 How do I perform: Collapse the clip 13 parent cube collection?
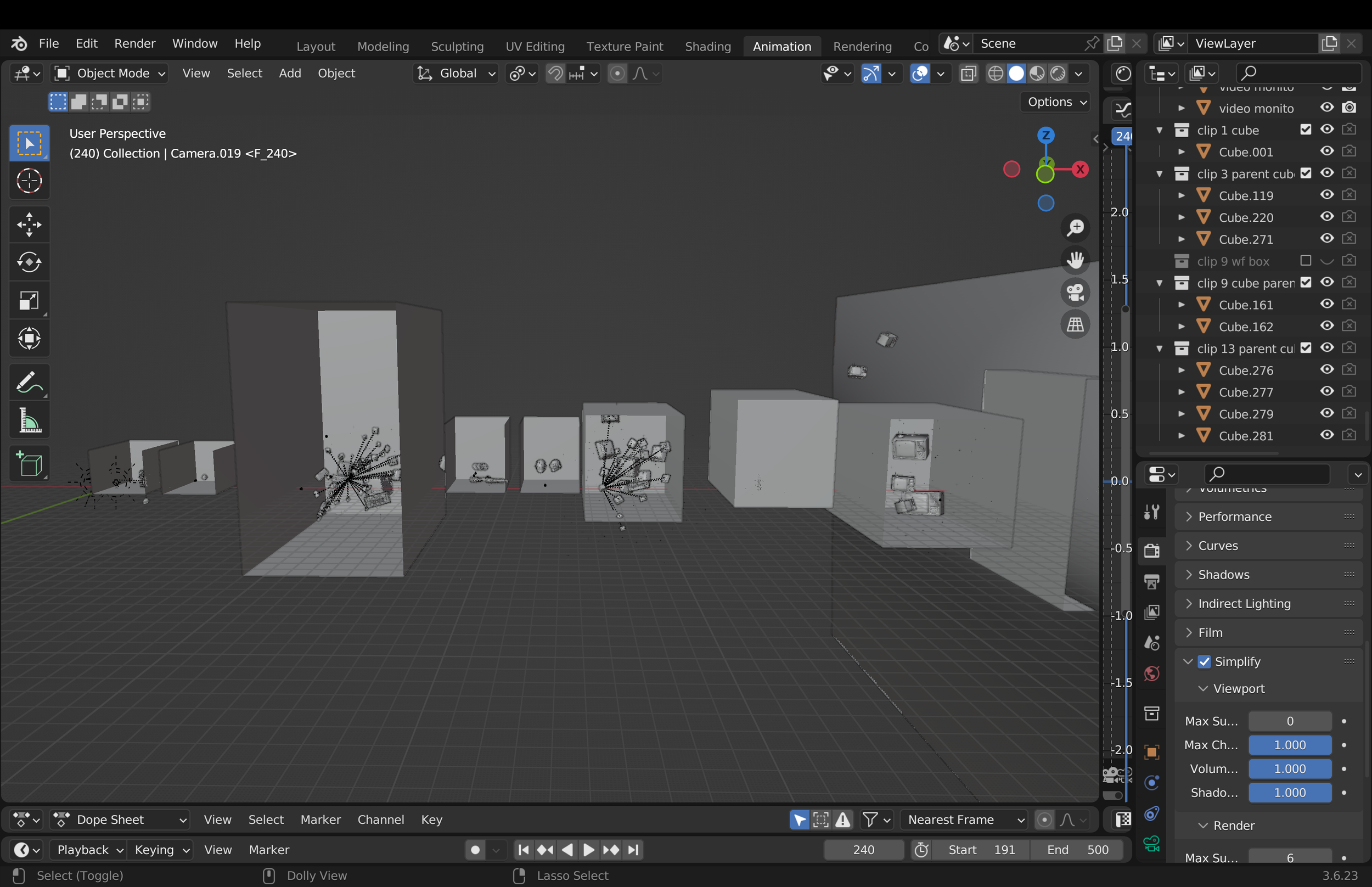(1160, 349)
